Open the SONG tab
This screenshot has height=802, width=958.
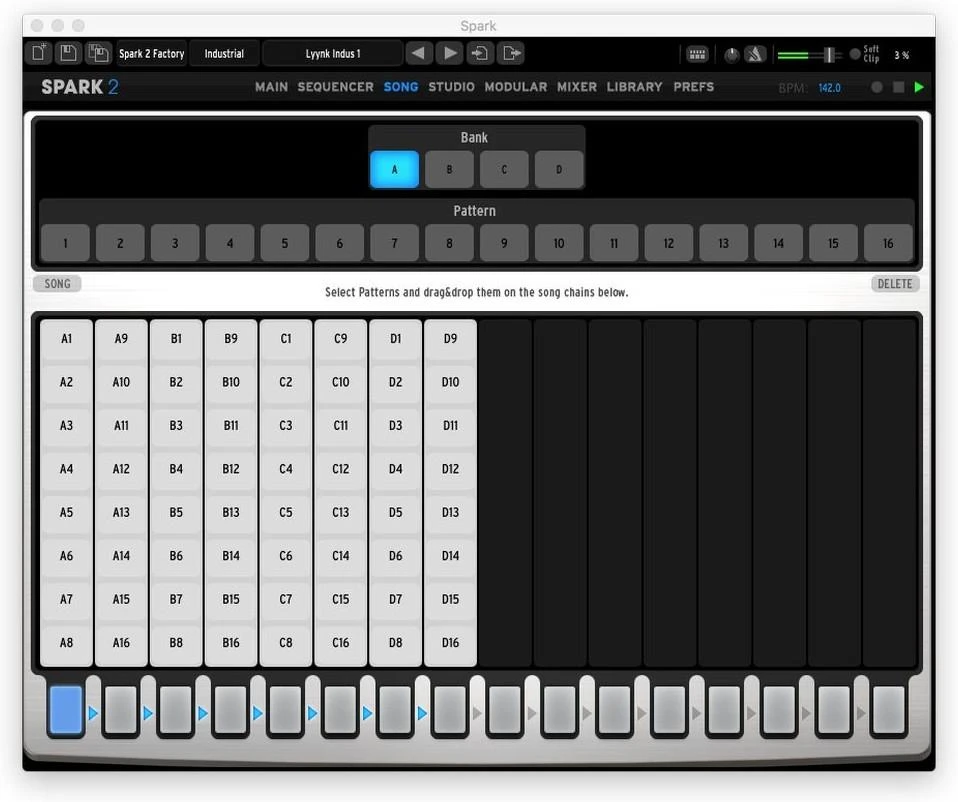[x=401, y=87]
